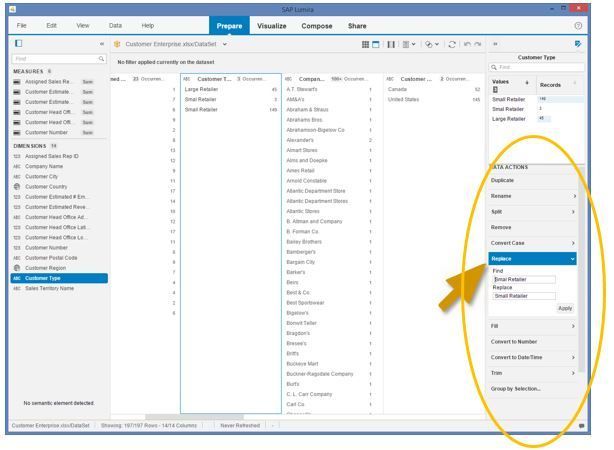Screen dimensions: 614x450
Task: Click the Remove data action
Action: (533, 227)
